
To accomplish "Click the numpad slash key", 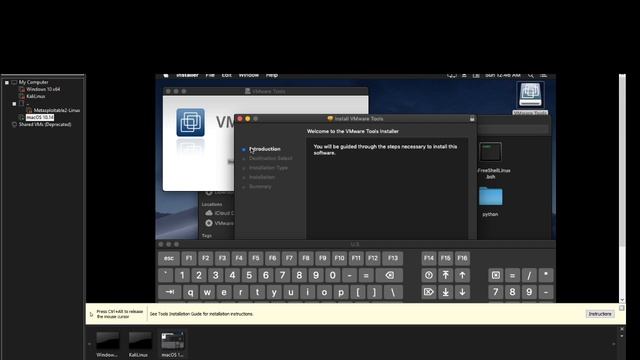I will coord(529,276).
